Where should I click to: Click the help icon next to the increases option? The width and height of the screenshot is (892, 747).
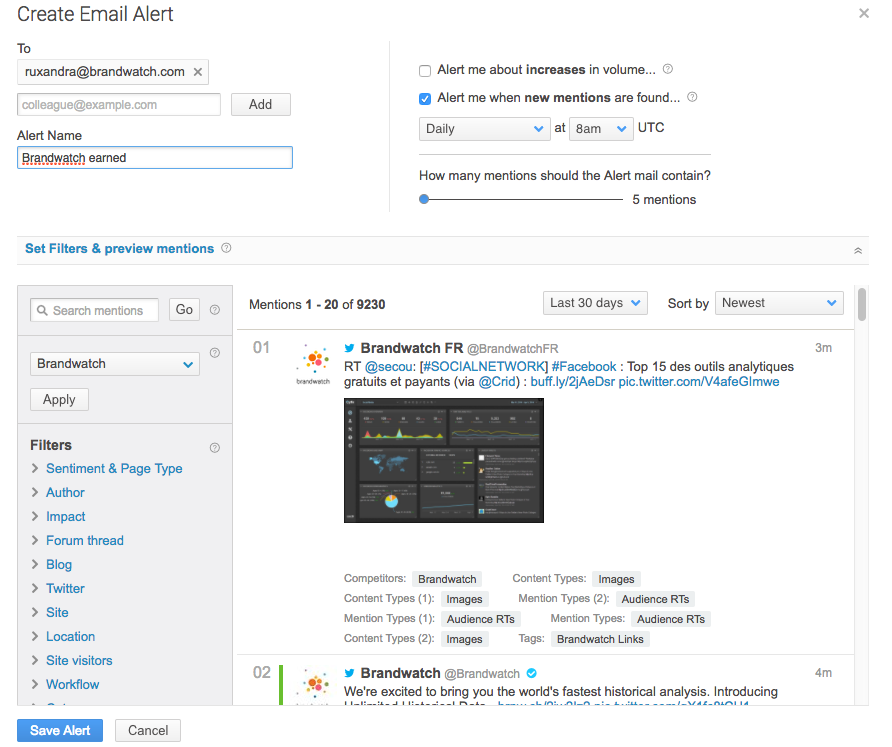point(666,68)
